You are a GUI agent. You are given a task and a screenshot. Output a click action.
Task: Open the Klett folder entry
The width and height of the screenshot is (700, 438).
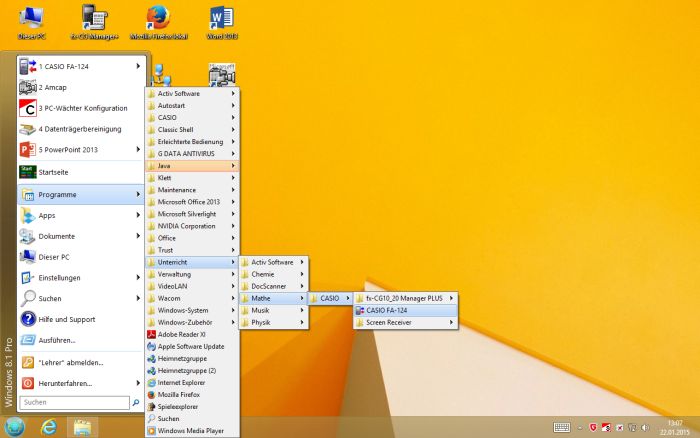192,178
